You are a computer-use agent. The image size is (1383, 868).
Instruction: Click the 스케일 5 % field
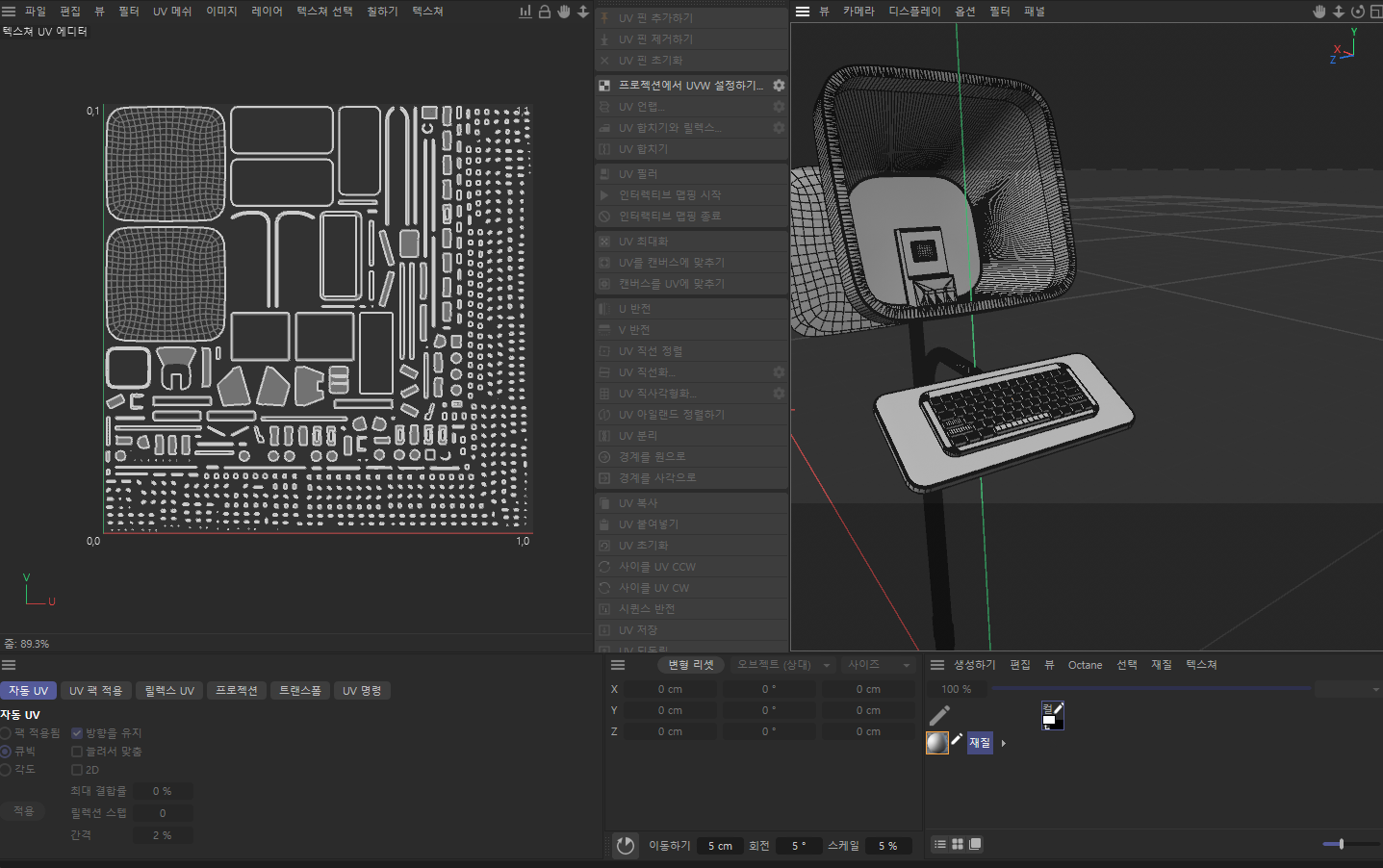tap(887, 846)
